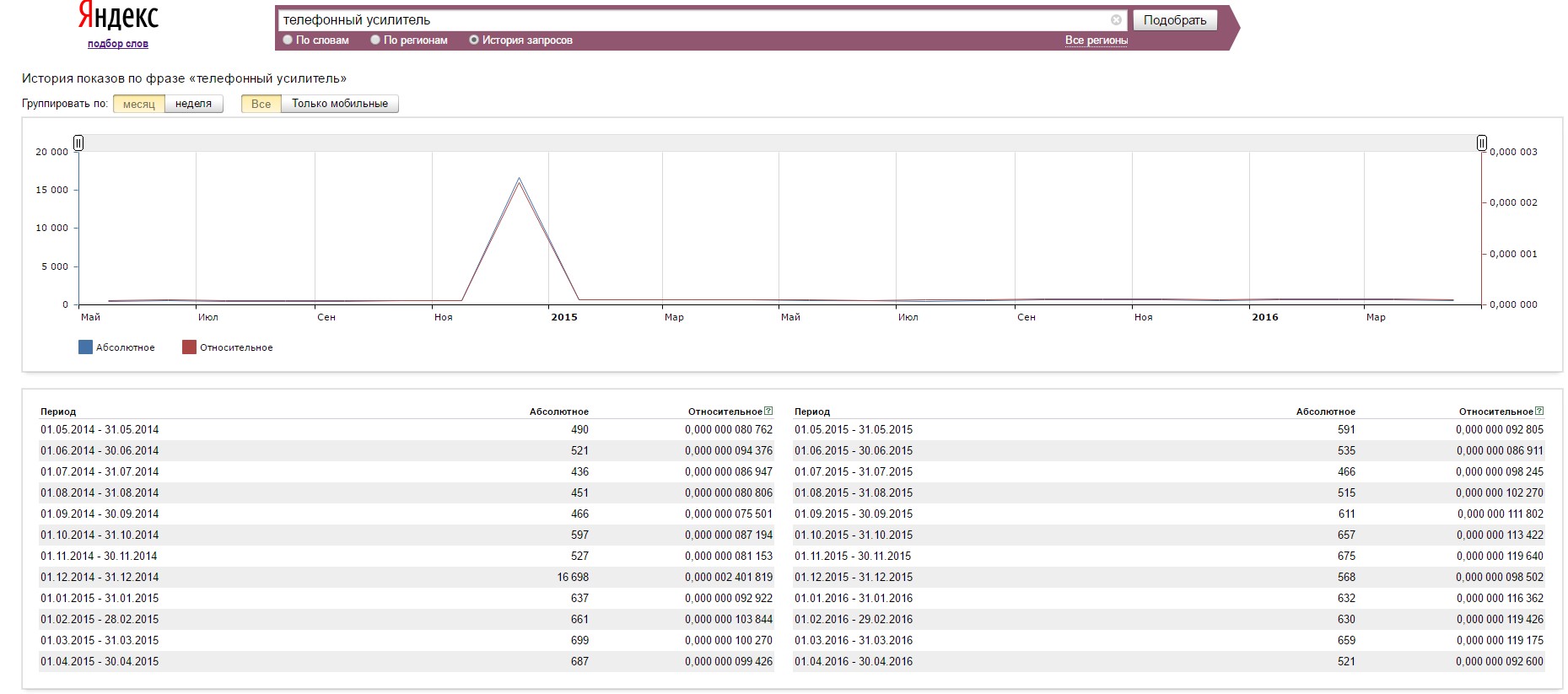Click the left Период column header
Viewport: 1568px width, 694px height.
point(58,412)
